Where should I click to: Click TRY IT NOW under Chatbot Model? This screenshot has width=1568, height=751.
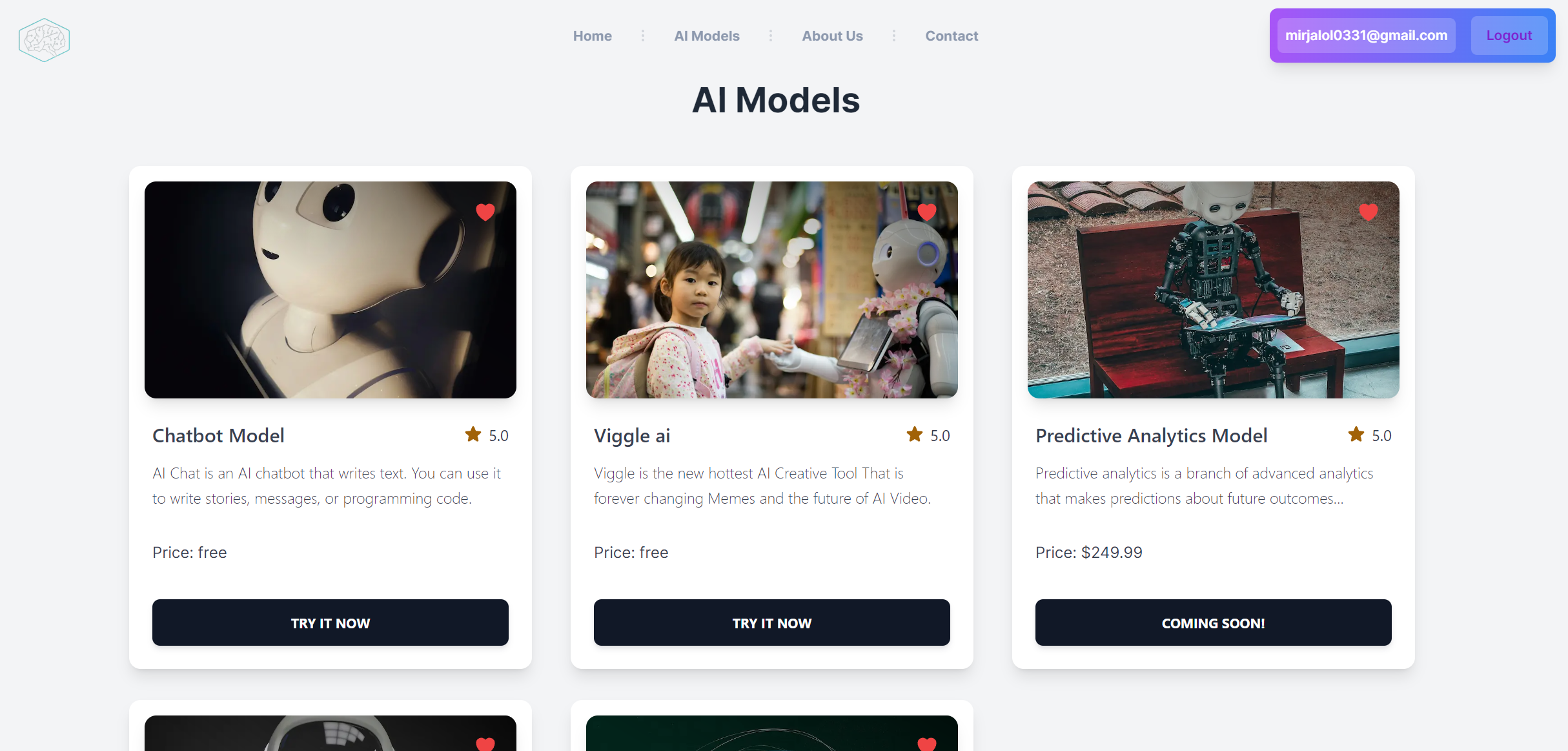tap(331, 622)
